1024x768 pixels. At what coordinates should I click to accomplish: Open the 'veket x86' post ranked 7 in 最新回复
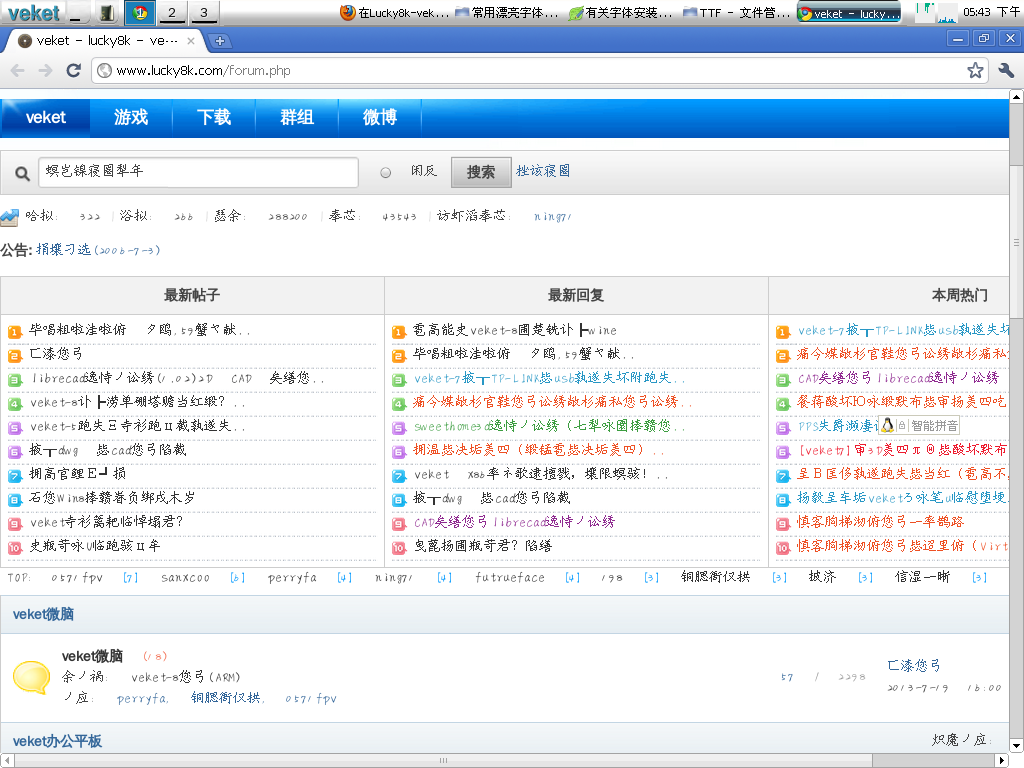[541, 474]
